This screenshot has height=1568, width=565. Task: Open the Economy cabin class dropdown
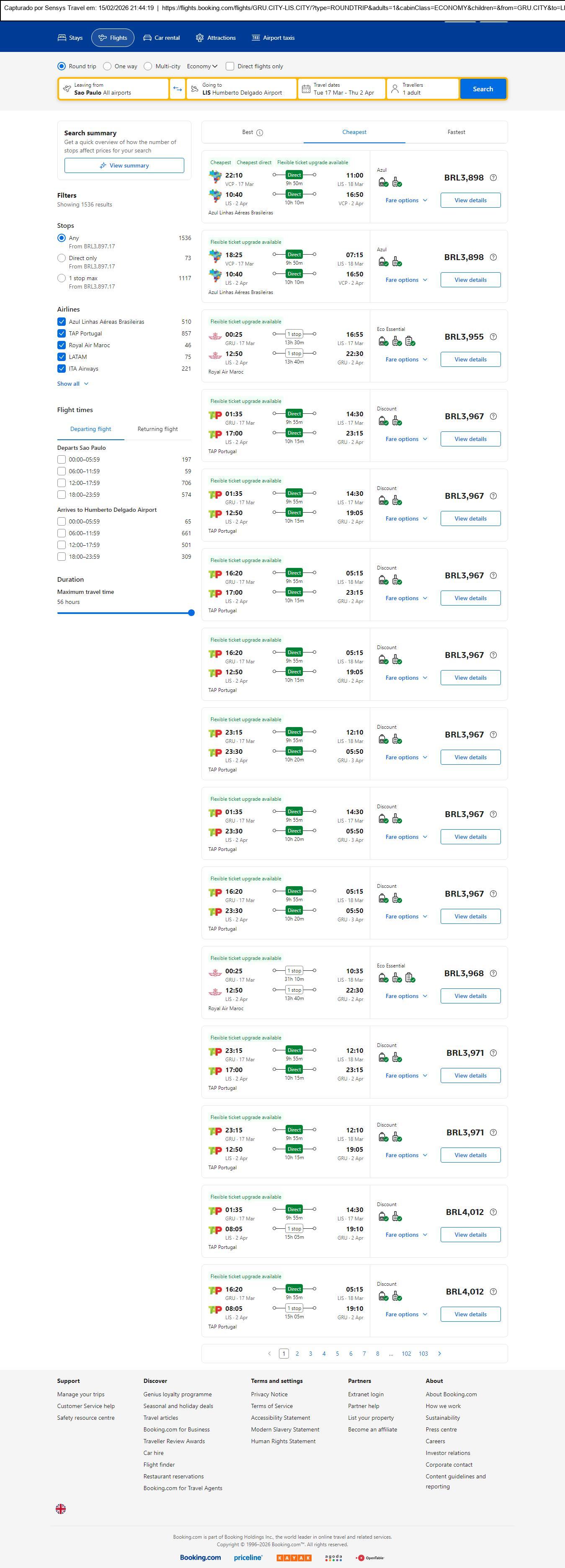tap(202, 66)
